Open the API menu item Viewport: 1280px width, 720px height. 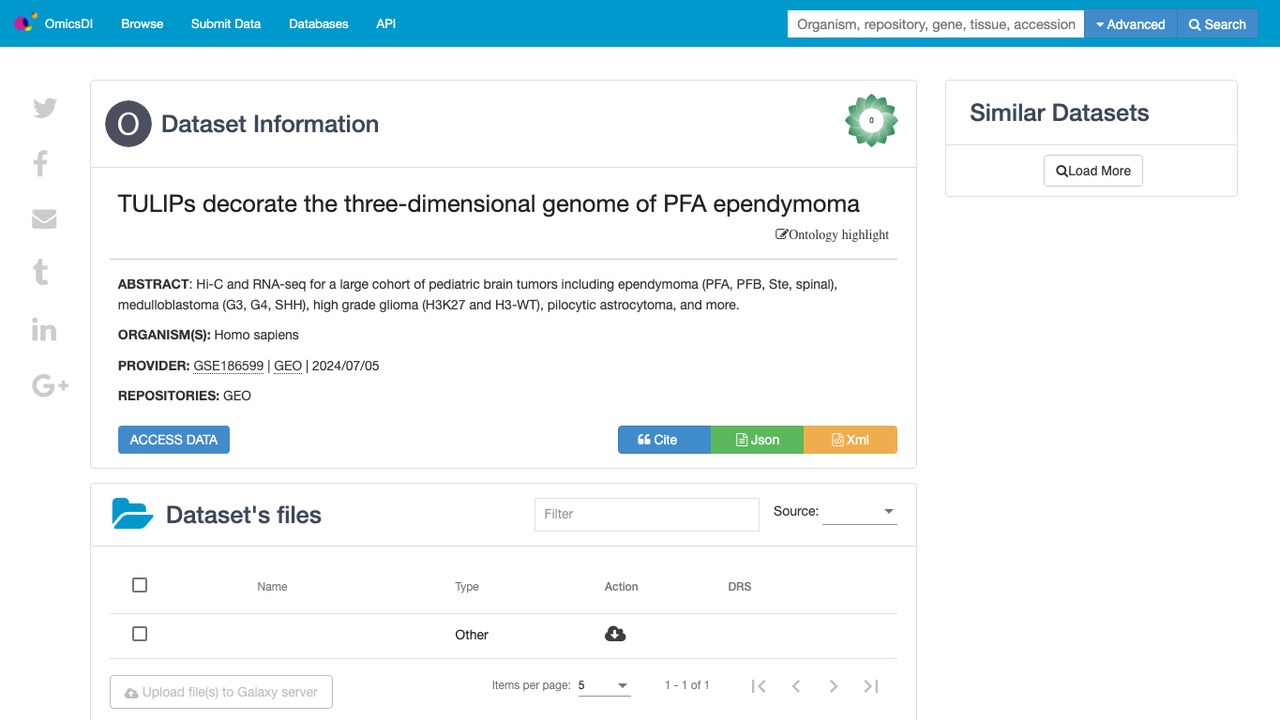[386, 24]
